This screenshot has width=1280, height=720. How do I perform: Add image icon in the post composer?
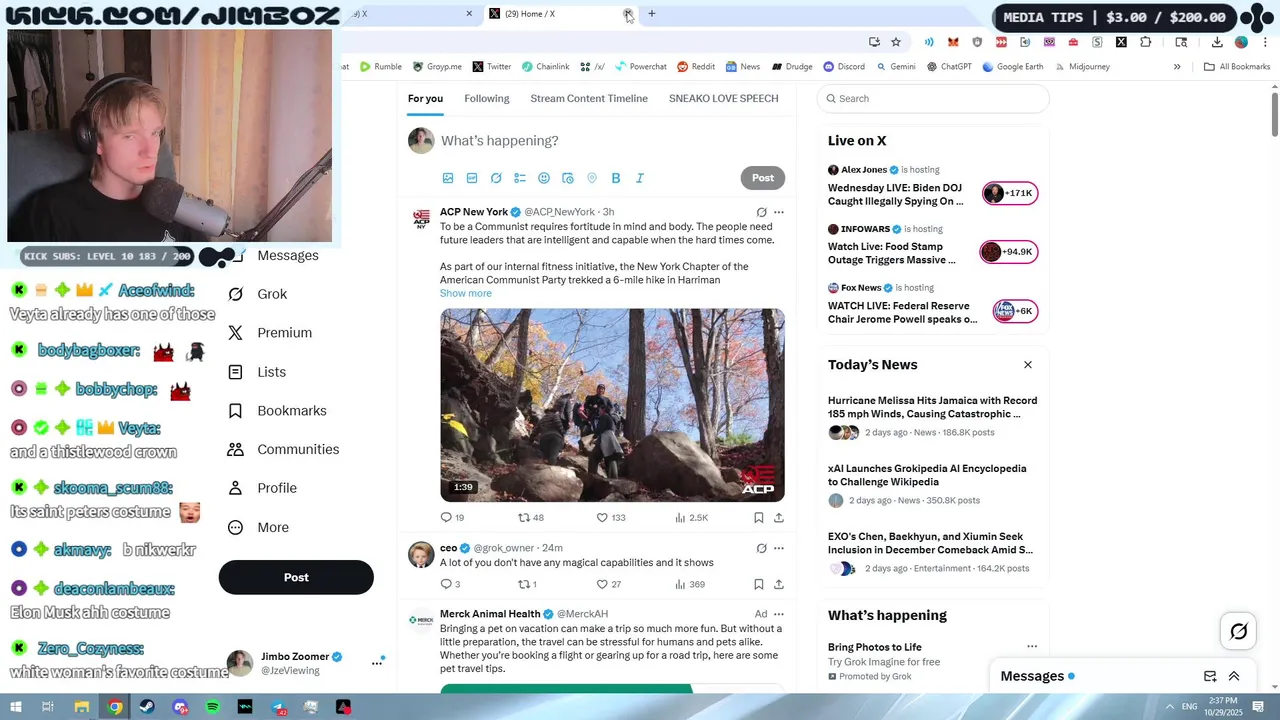[x=448, y=178]
